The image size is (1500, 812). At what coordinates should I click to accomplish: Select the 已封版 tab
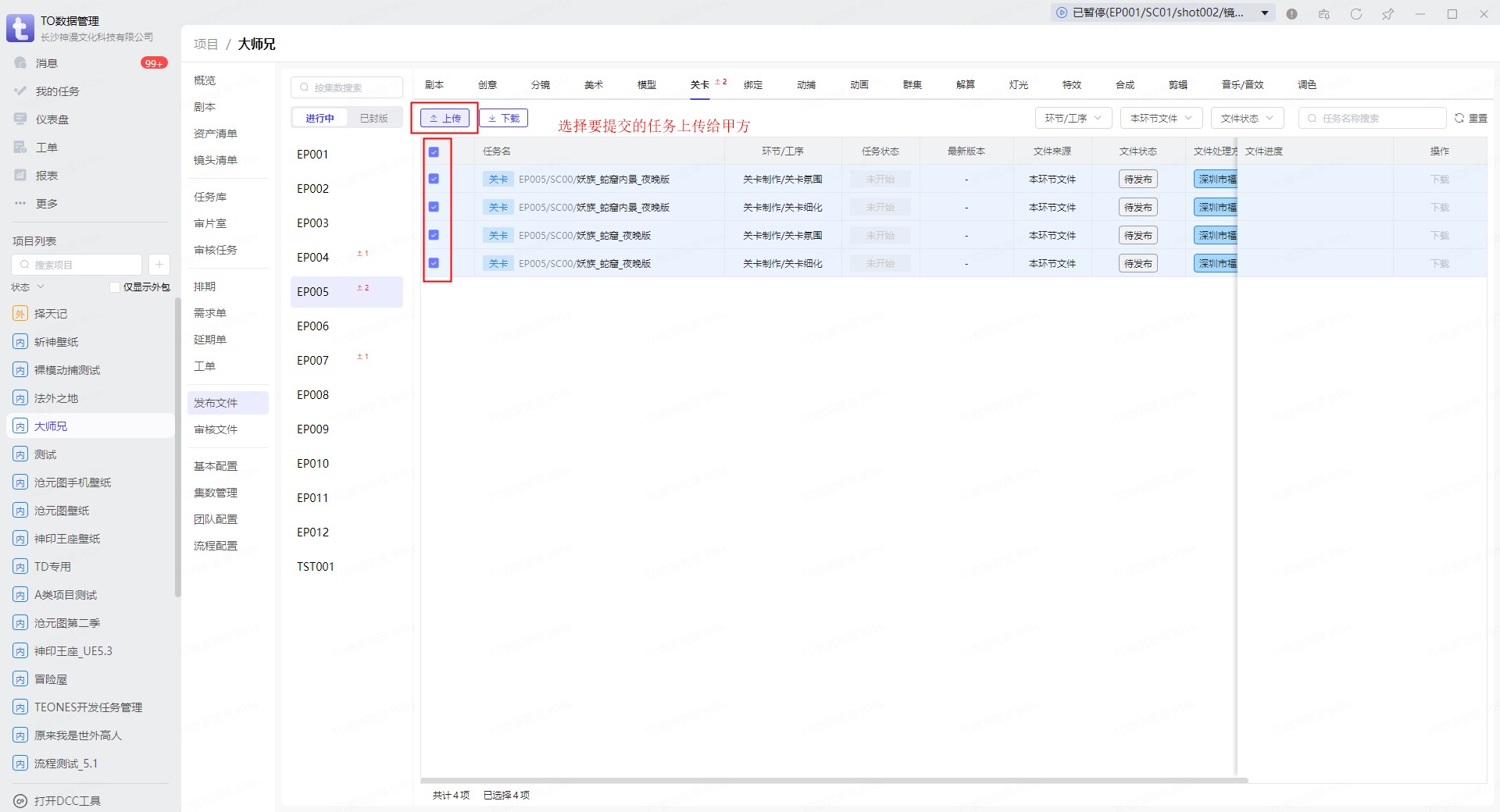373,119
